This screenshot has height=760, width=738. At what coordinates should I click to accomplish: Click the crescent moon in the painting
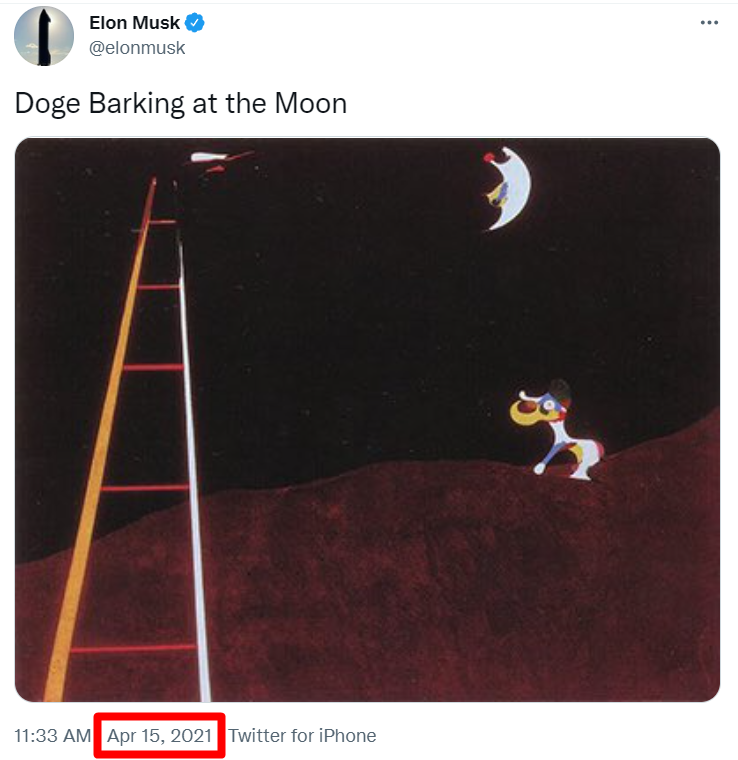click(x=509, y=188)
